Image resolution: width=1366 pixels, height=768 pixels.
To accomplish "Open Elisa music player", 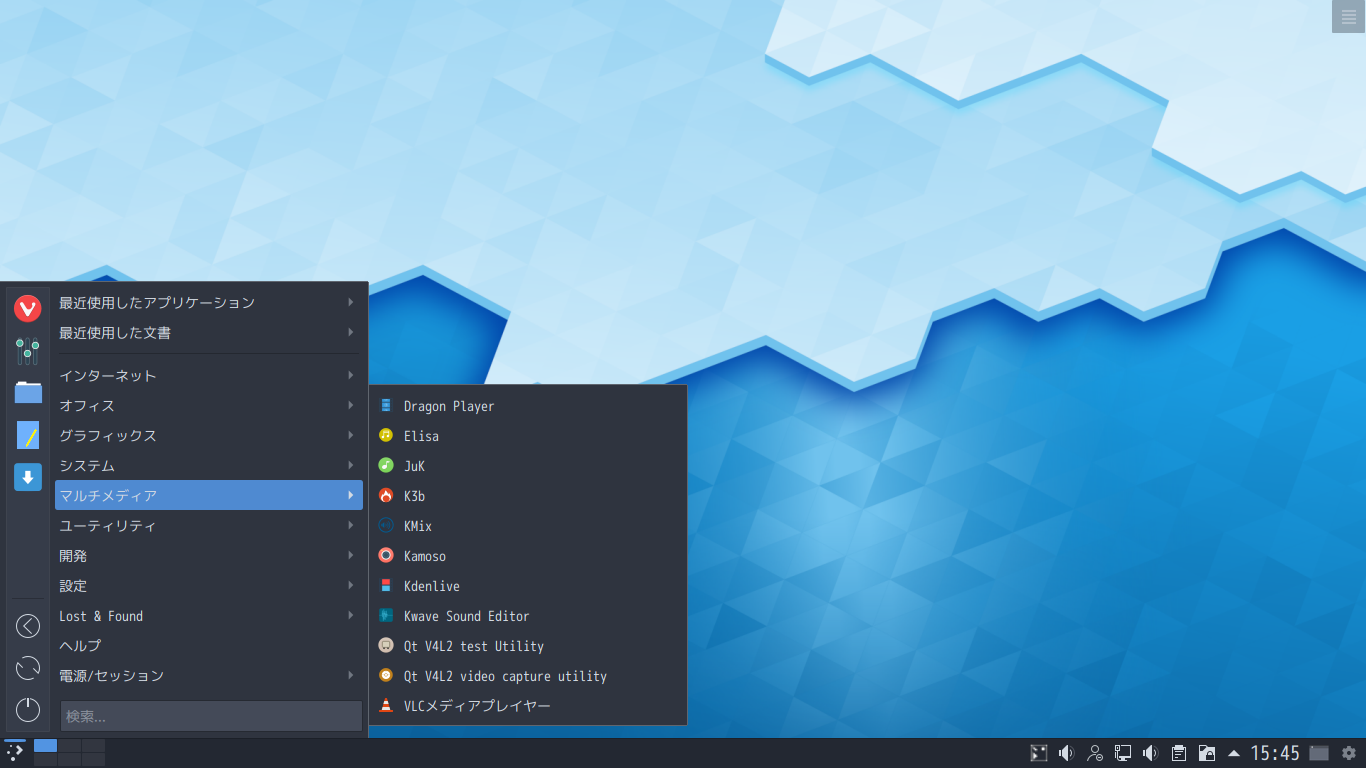I will (528, 436).
